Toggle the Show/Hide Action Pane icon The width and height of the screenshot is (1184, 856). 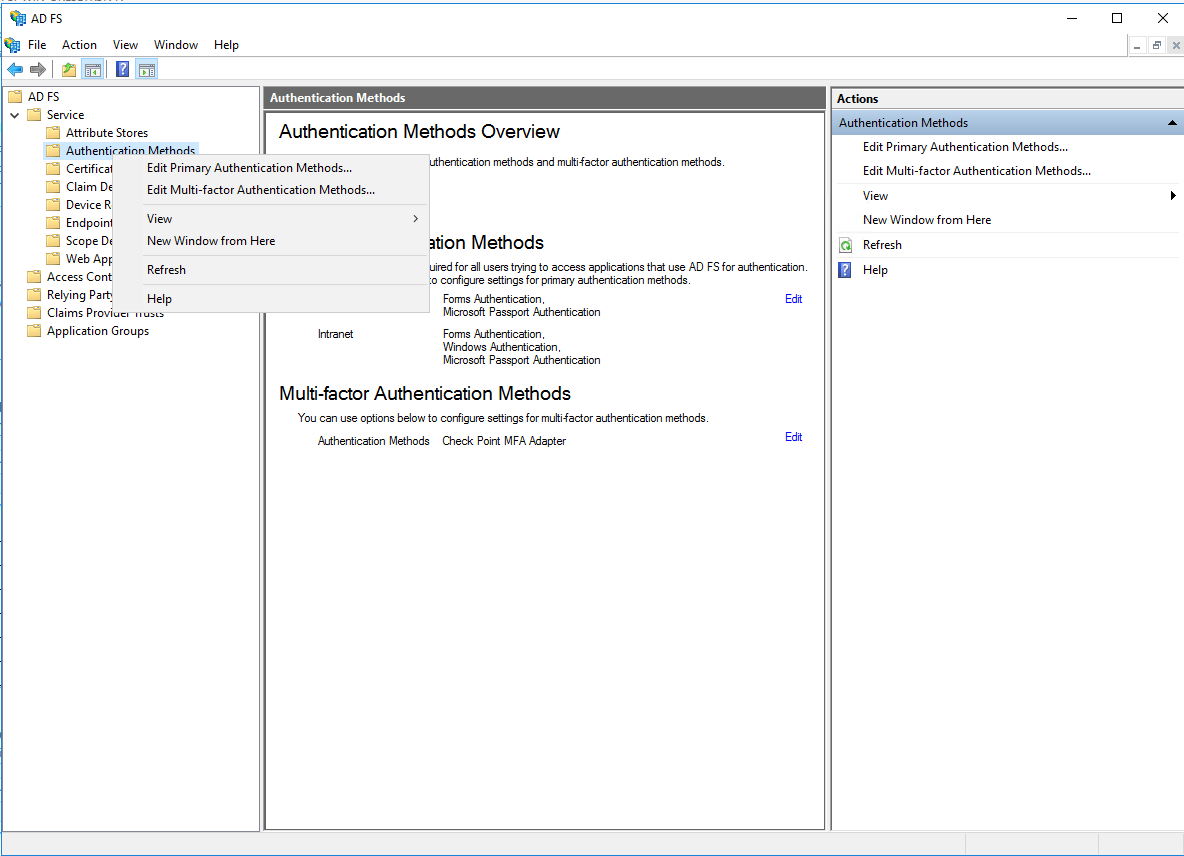click(147, 69)
